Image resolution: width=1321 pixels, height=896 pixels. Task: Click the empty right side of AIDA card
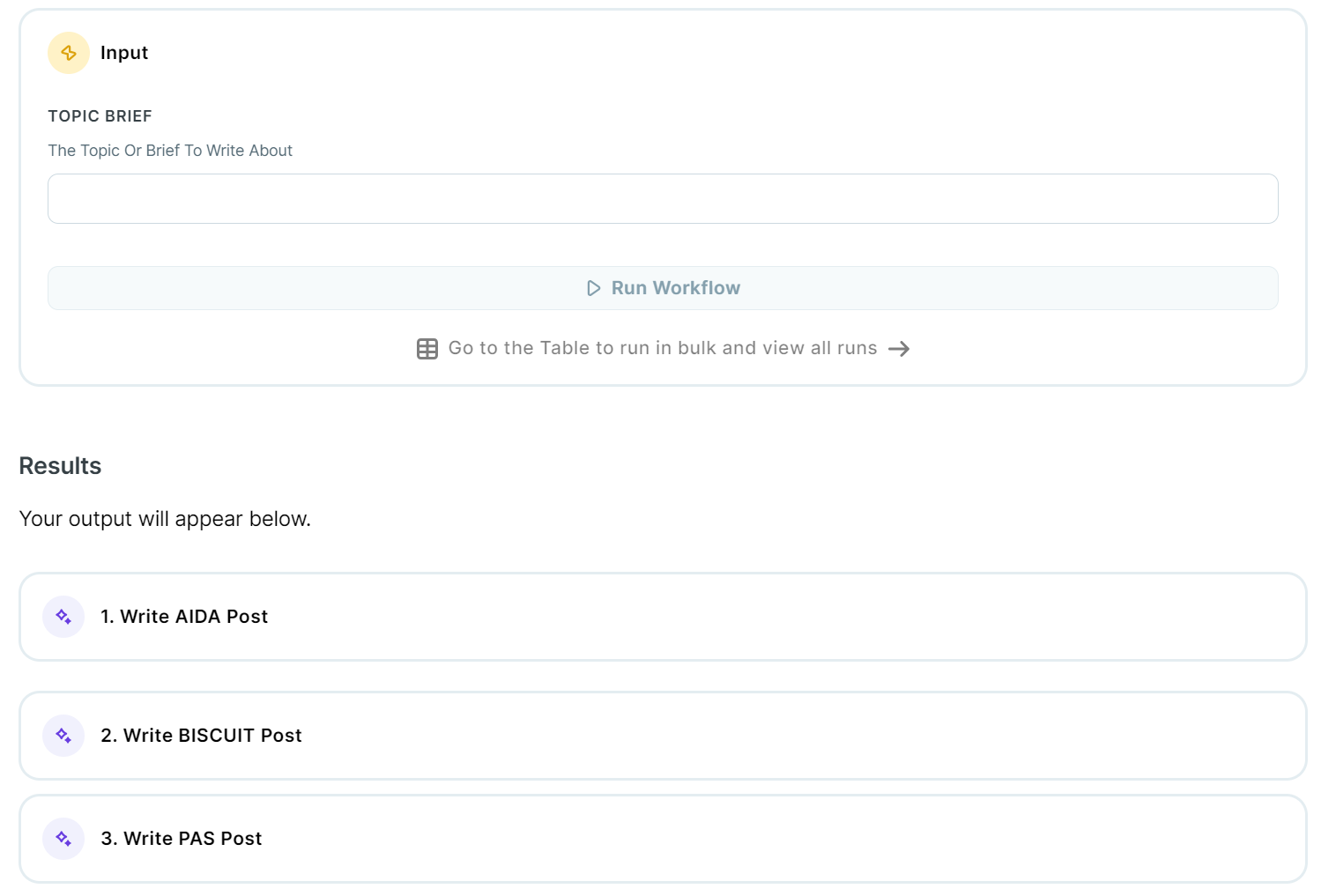click(x=969, y=617)
